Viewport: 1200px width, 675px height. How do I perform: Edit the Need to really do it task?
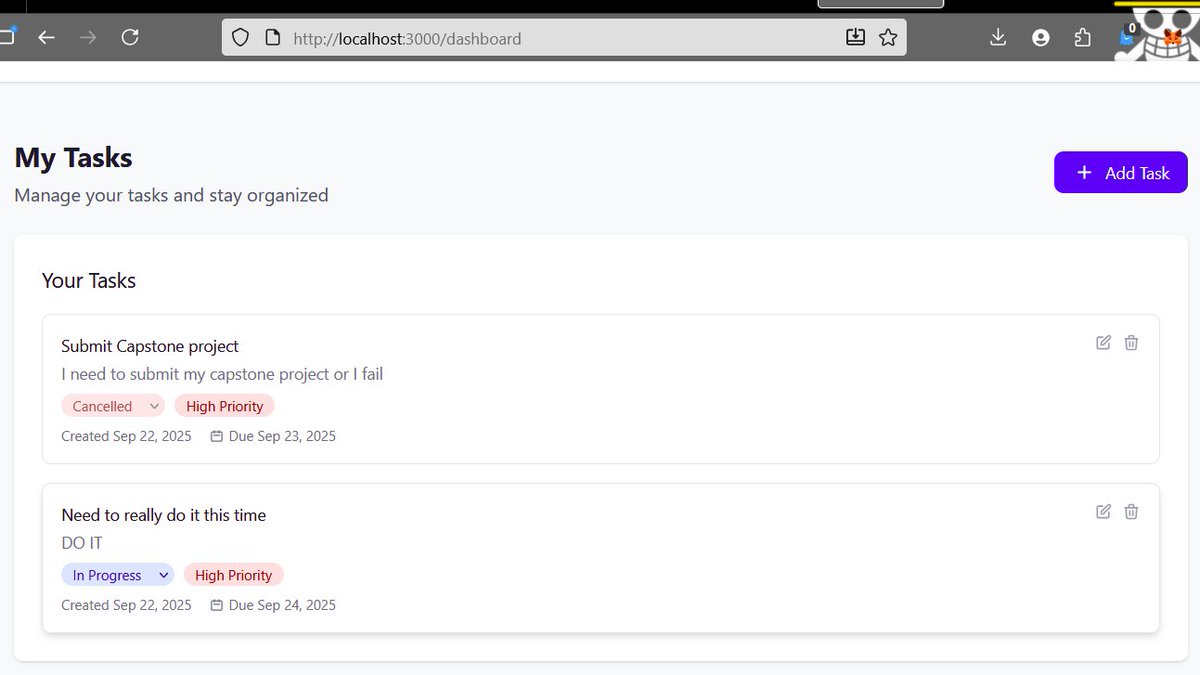tap(1102, 511)
